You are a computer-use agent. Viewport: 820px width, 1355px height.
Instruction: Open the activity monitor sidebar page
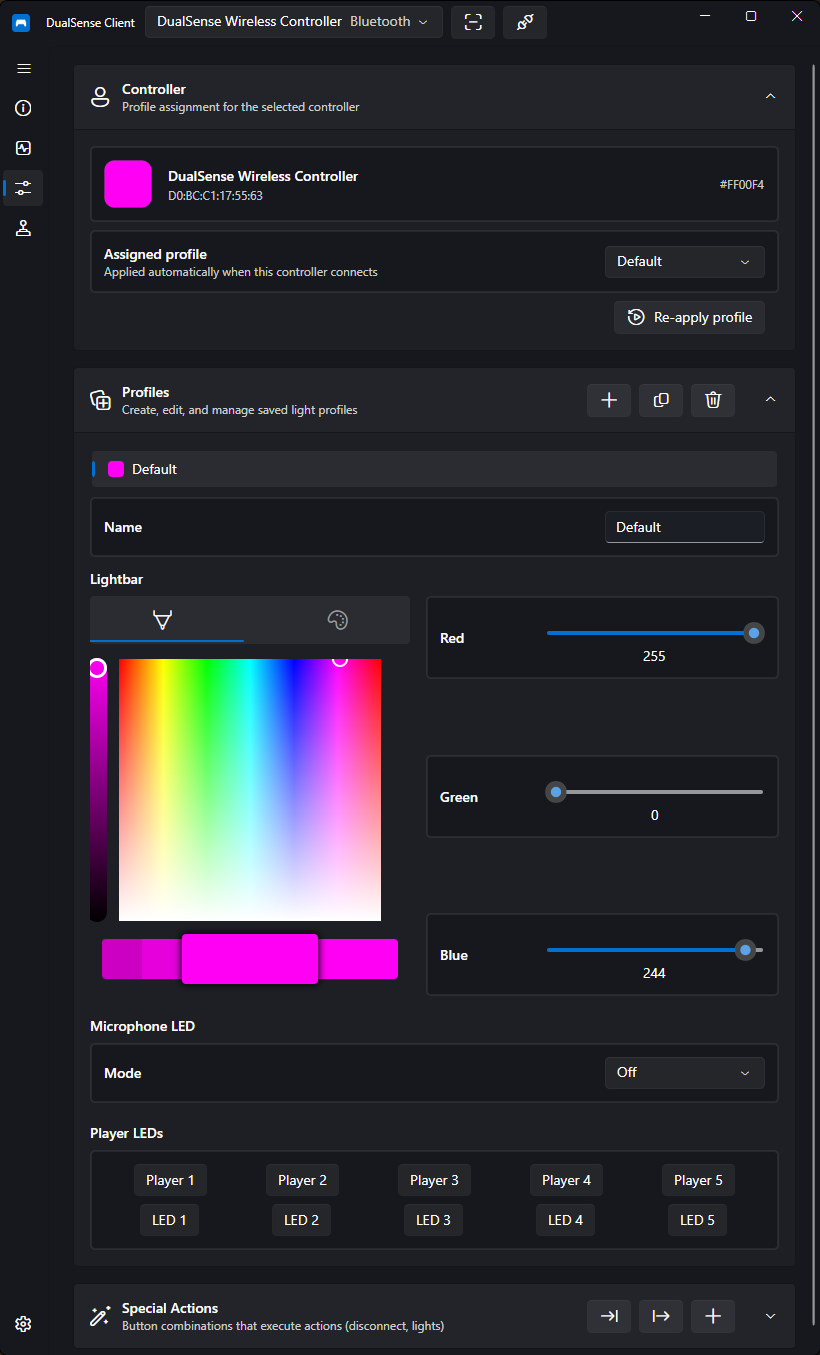click(x=24, y=148)
